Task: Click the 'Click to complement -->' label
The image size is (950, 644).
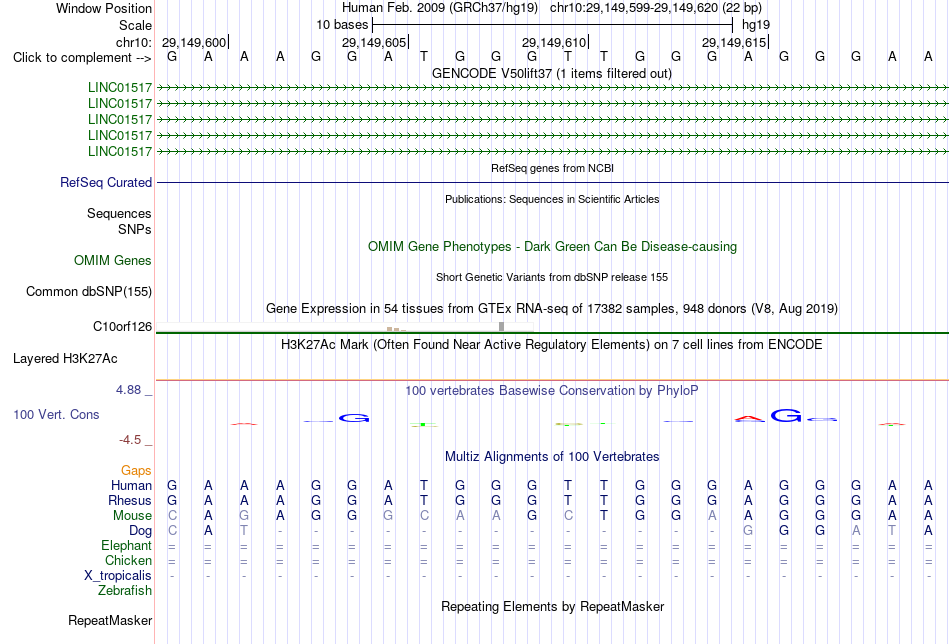Action: (x=82, y=58)
